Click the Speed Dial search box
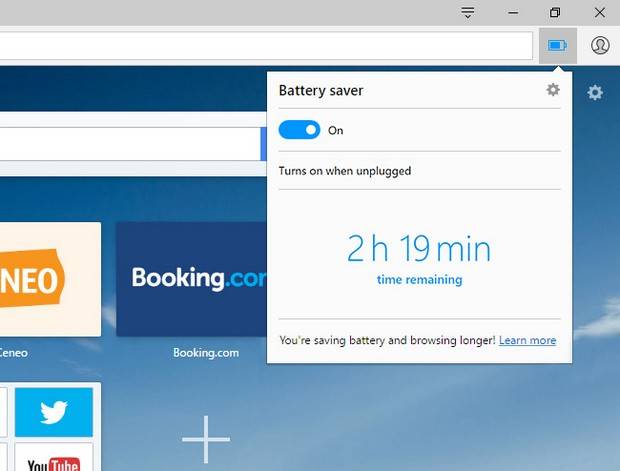The height and width of the screenshot is (471, 620). click(130, 144)
